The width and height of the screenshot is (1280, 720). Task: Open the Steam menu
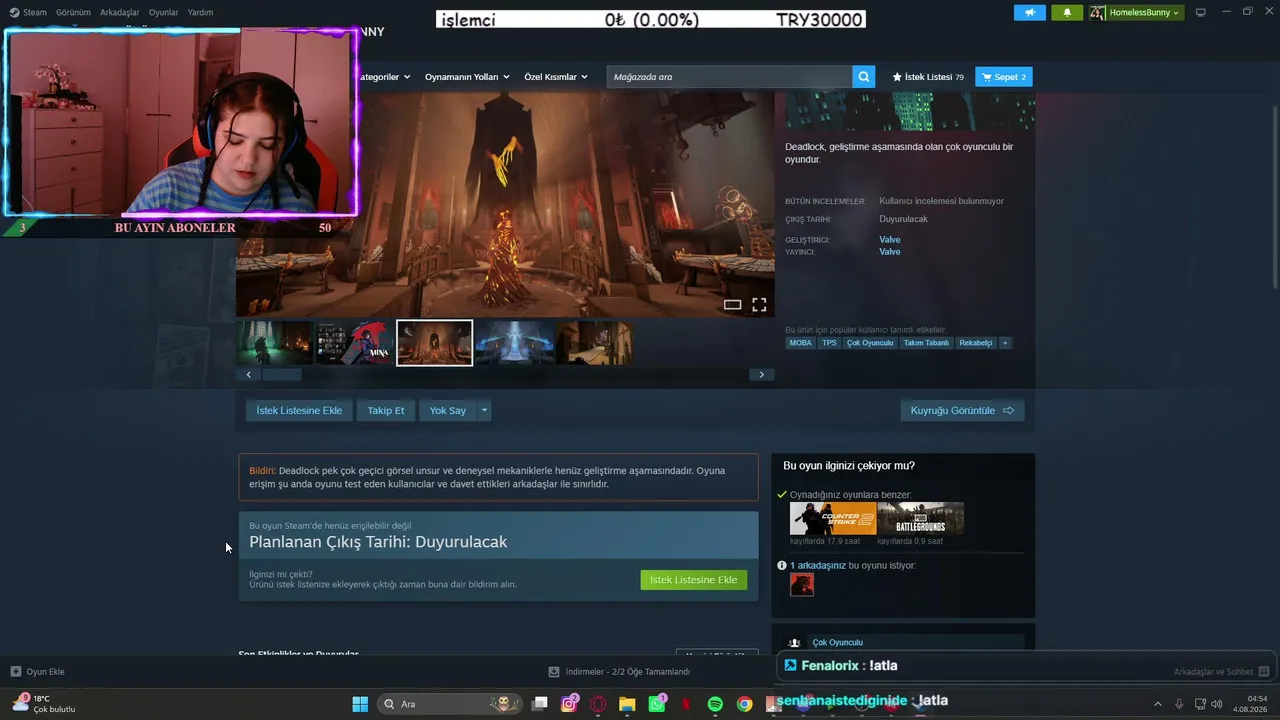(x=35, y=13)
